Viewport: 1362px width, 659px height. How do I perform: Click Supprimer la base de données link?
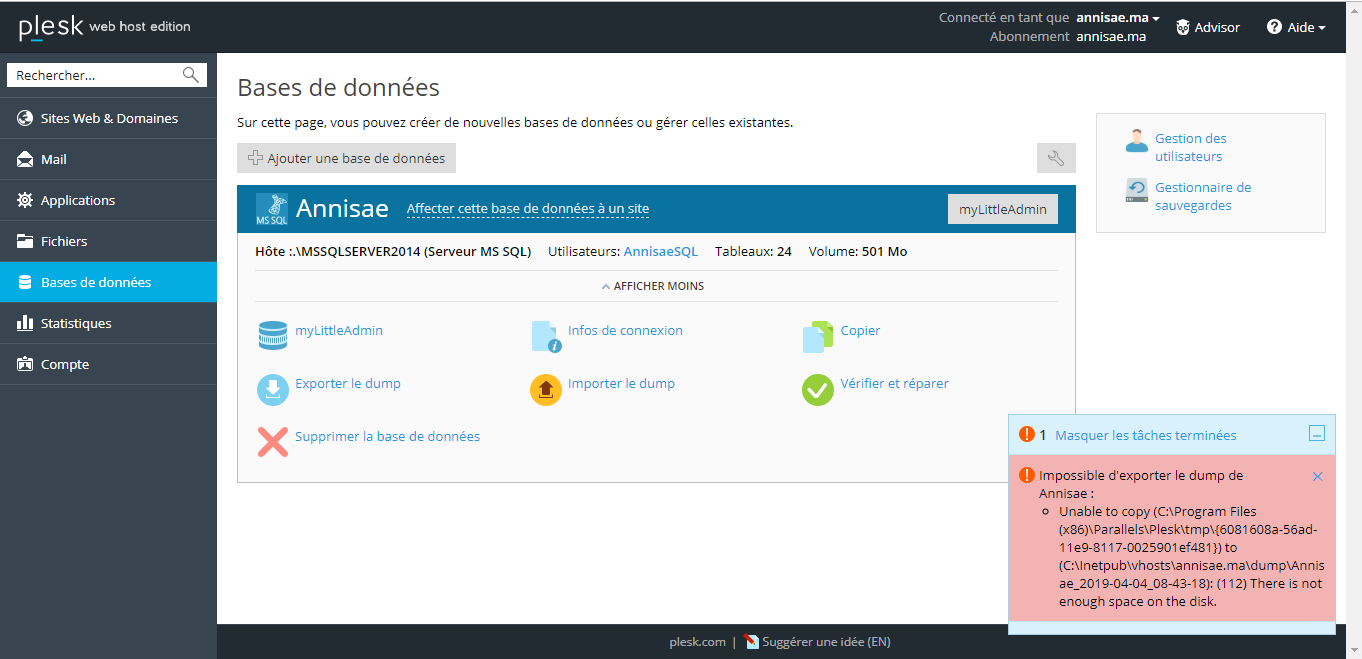(387, 436)
